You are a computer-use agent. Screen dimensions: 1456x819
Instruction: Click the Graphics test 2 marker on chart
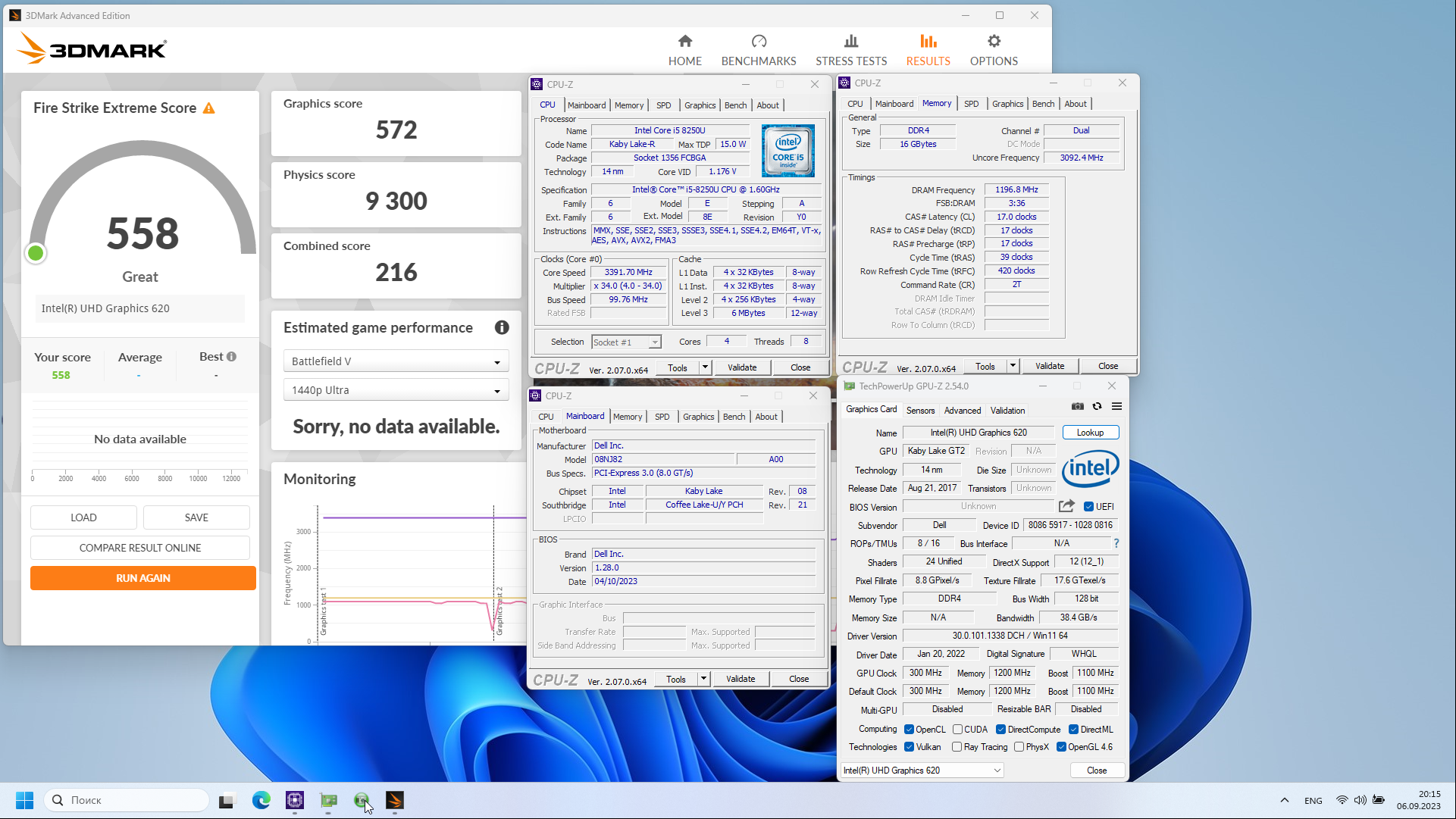[499, 611]
